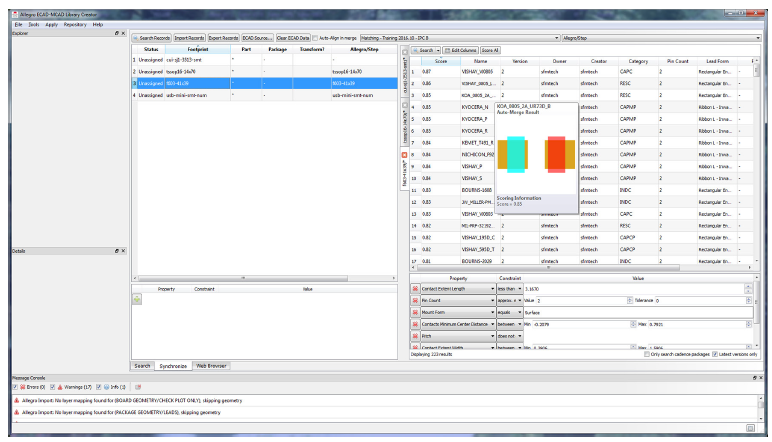The width and height of the screenshot is (772, 442).
Task: Open the Search dropdown above results table
Action: pyautogui.click(x=427, y=49)
